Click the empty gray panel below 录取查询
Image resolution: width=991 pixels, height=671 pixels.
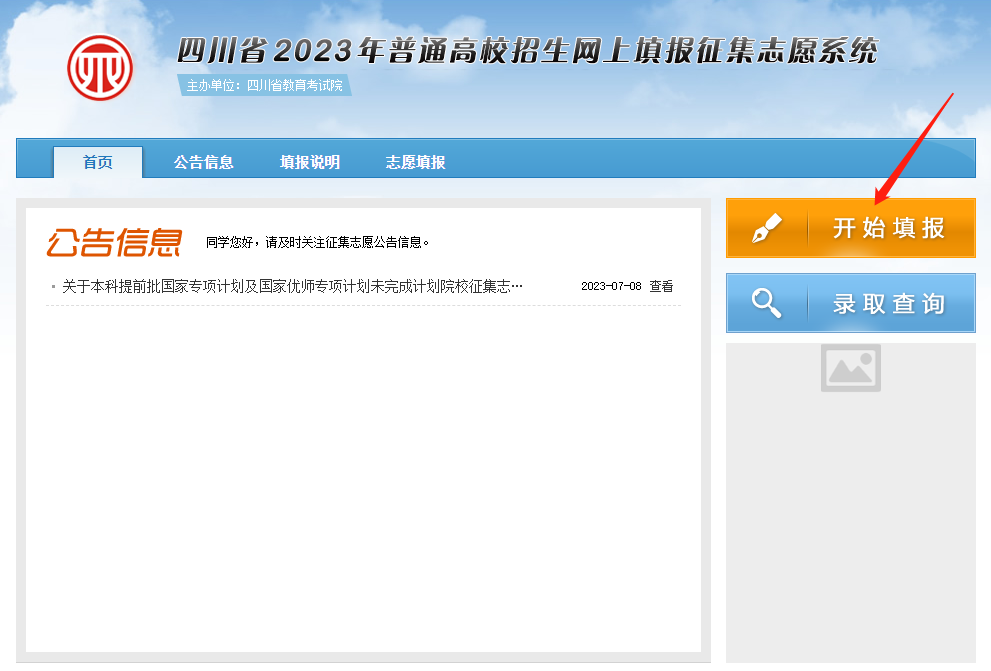[850, 520]
